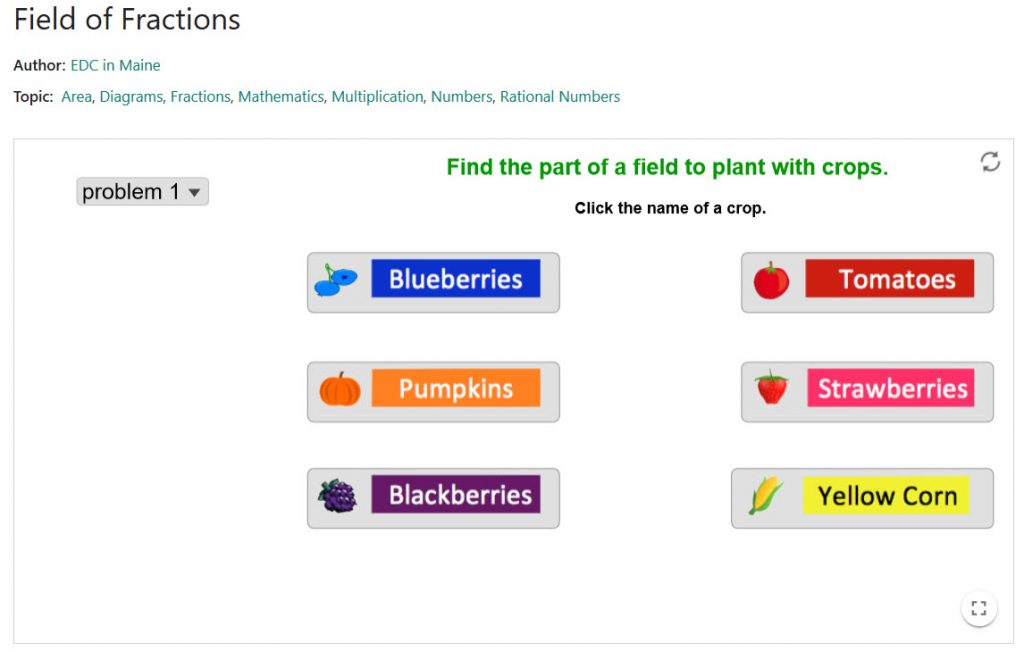Pick the Yellow Corn crop label

(886, 496)
